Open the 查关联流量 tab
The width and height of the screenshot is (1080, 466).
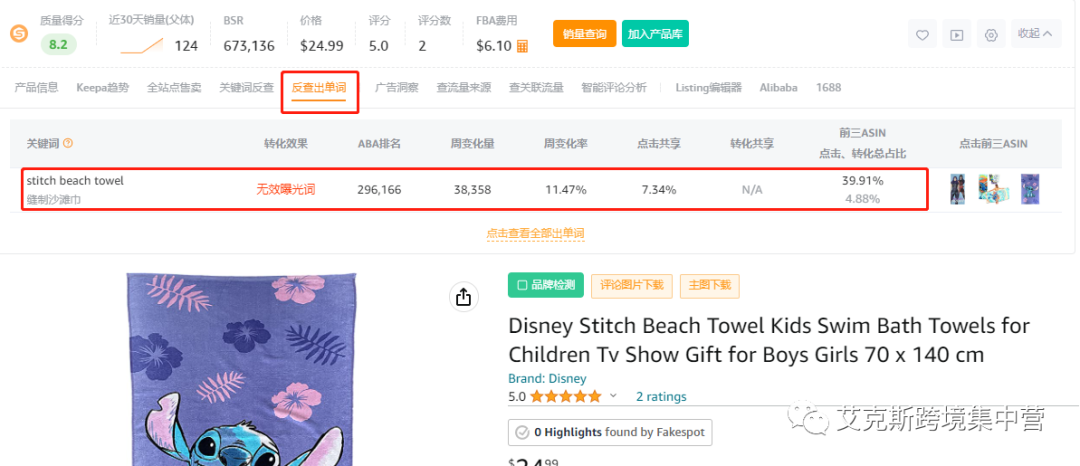pyautogui.click(x=536, y=87)
